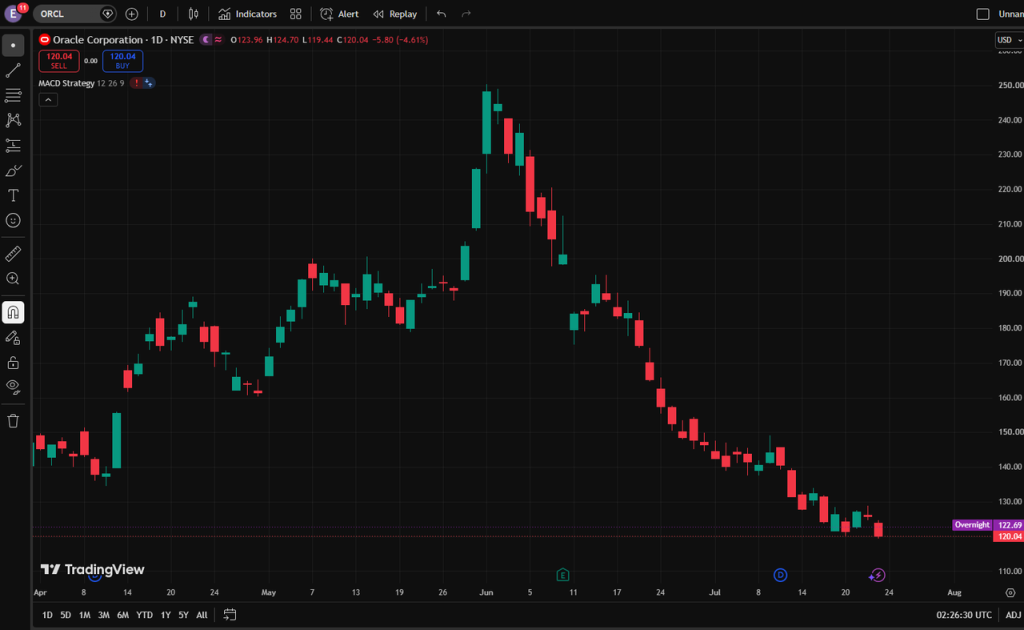Set time range to 5D
The image size is (1024, 630).
[x=65, y=615]
